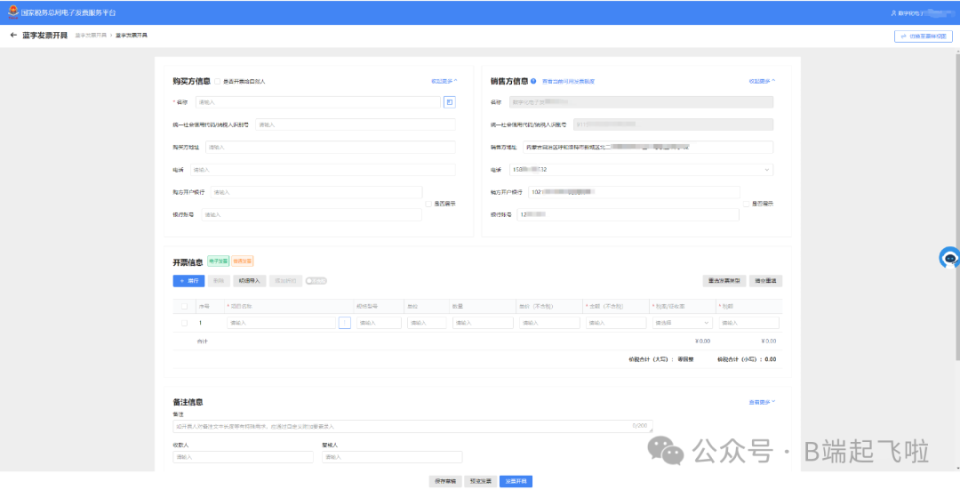The image size is (960, 490).
Task: Click the item picker icon in row 1
Action: coord(345,323)
